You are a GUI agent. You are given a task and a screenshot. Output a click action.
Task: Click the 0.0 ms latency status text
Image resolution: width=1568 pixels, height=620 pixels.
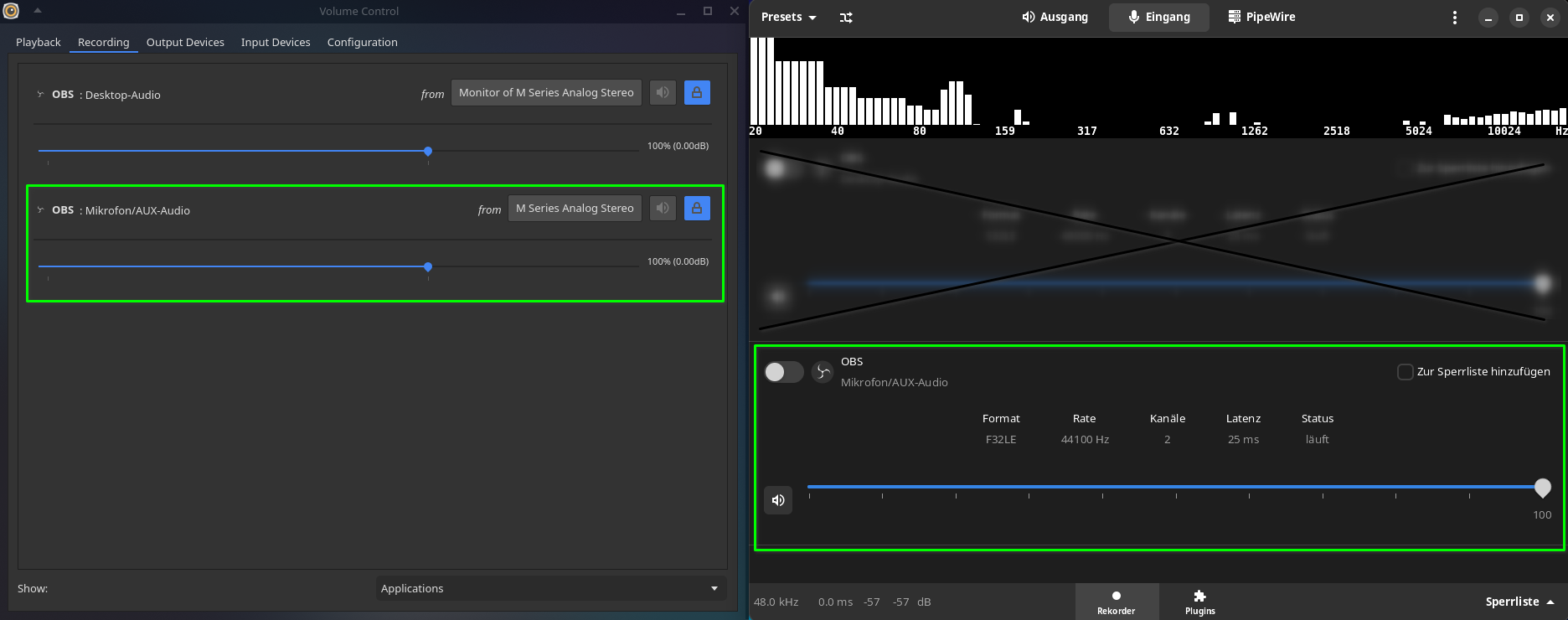click(835, 602)
